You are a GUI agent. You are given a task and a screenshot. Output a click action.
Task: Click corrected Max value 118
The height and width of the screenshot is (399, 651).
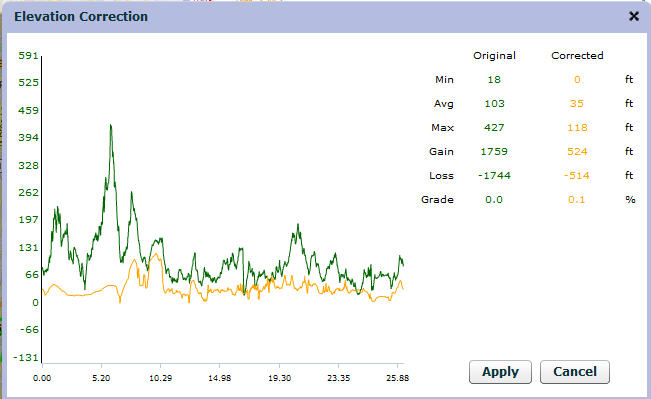pos(577,127)
